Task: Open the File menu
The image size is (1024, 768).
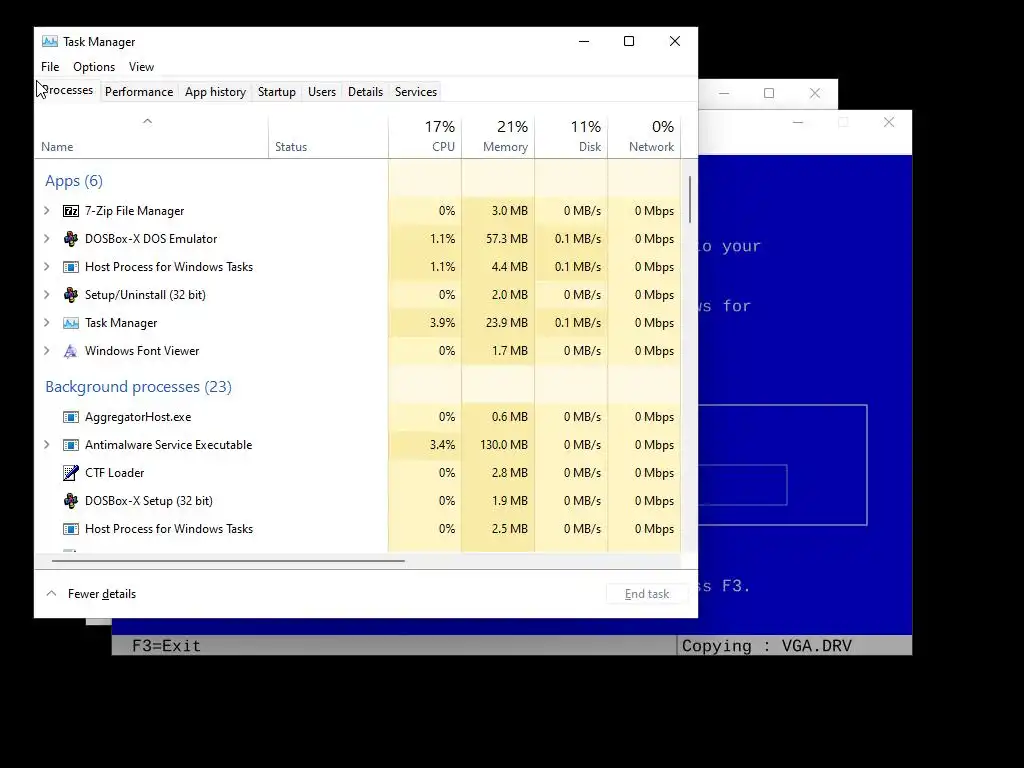Action: pos(50,67)
